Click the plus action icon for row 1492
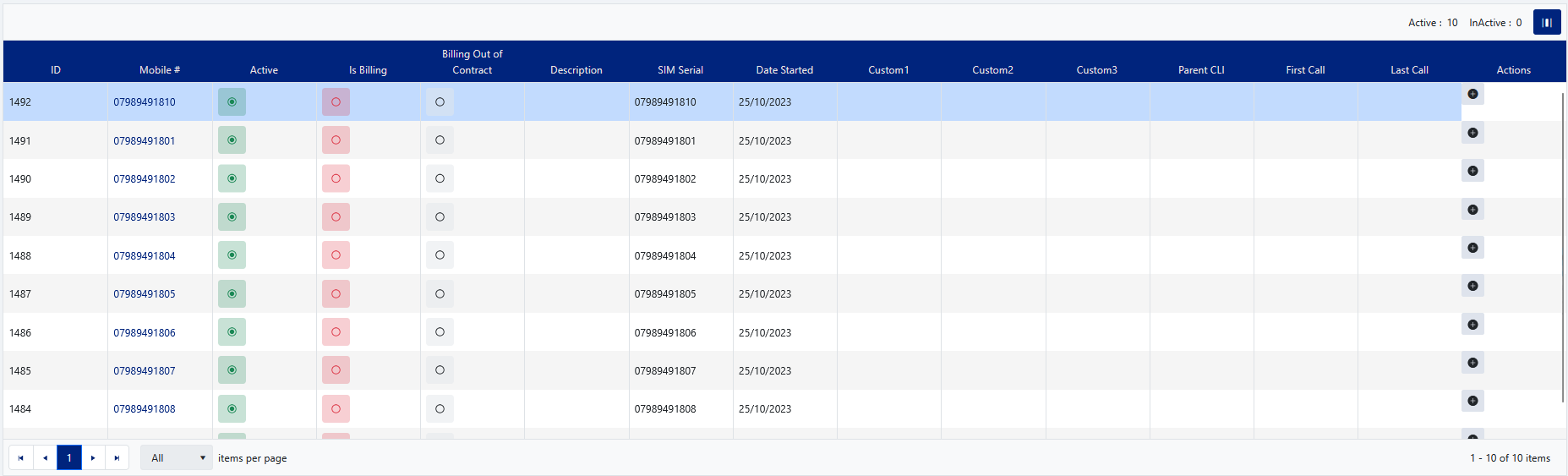Screen dimensions: 1568x476 pyautogui.click(x=1472, y=94)
